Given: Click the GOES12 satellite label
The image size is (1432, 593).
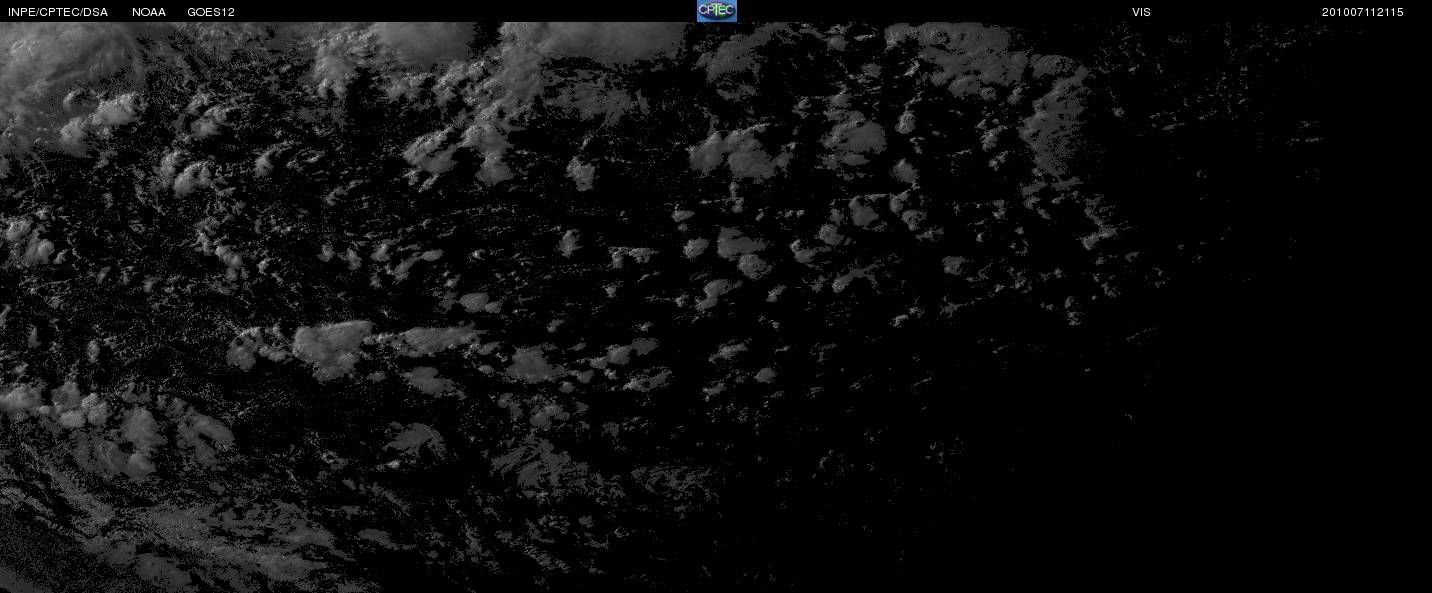Looking at the screenshot, I should [211, 12].
